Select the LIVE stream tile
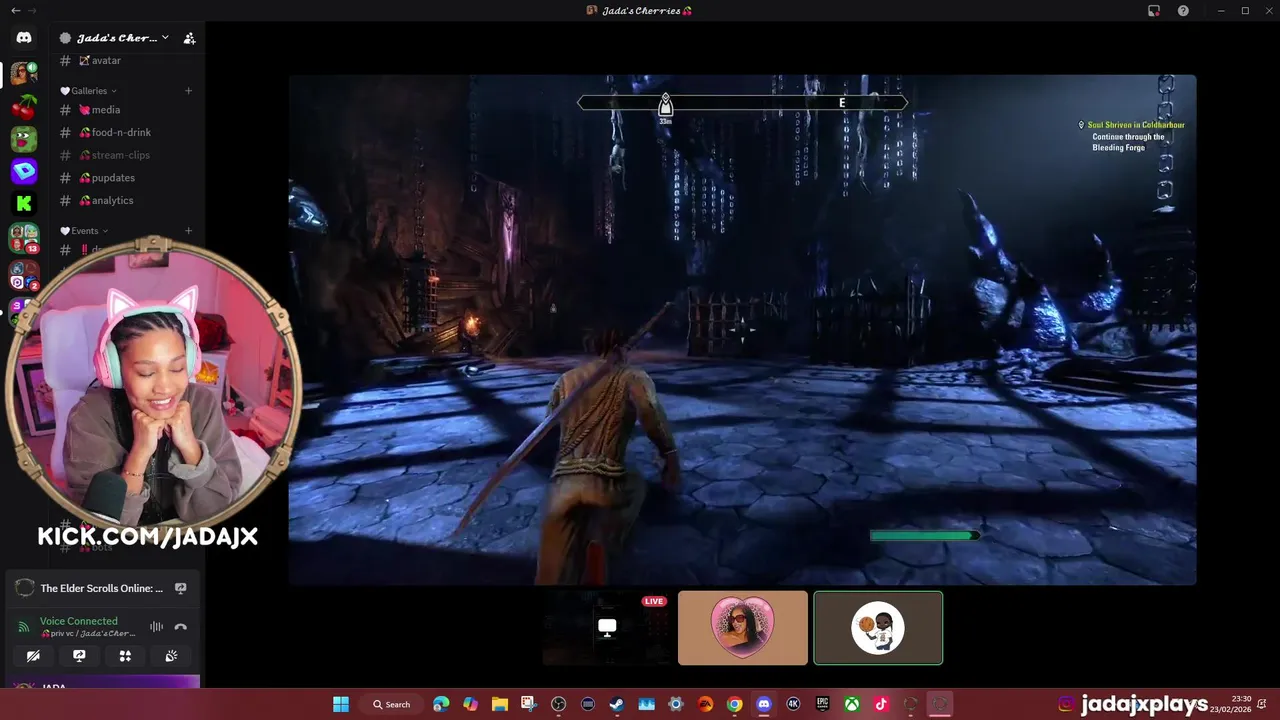Viewport: 1280px width, 720px height. point(607,628)
